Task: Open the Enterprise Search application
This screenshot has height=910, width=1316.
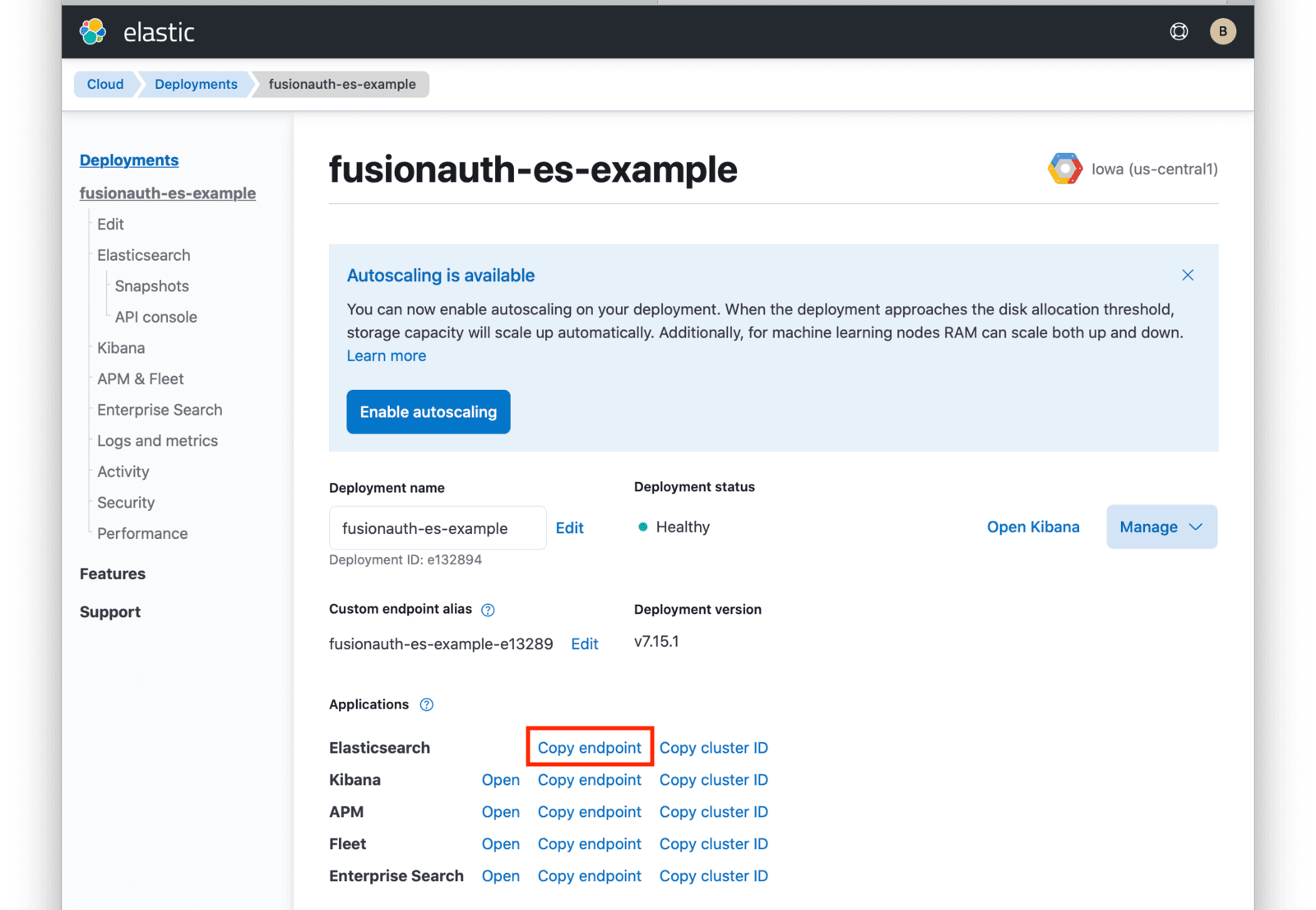Action: (x=501, y=875)
